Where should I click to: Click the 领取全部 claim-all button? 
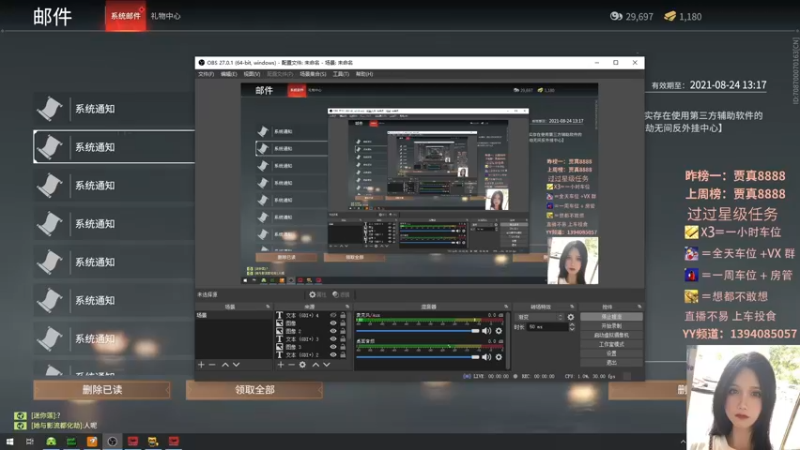(x=255, y=390)
